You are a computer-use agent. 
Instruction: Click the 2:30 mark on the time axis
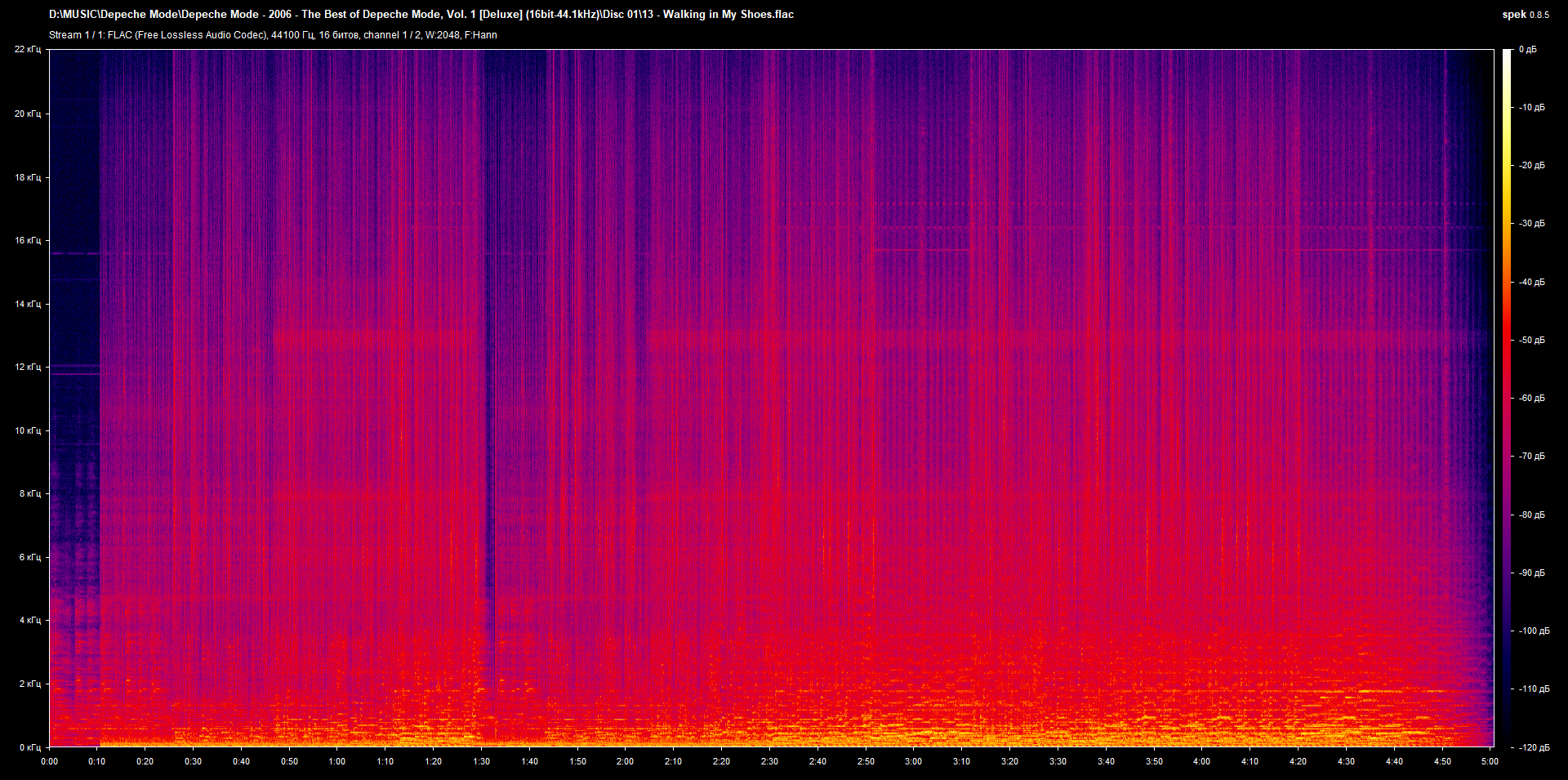pyautogui.click(x=769, y=761)
